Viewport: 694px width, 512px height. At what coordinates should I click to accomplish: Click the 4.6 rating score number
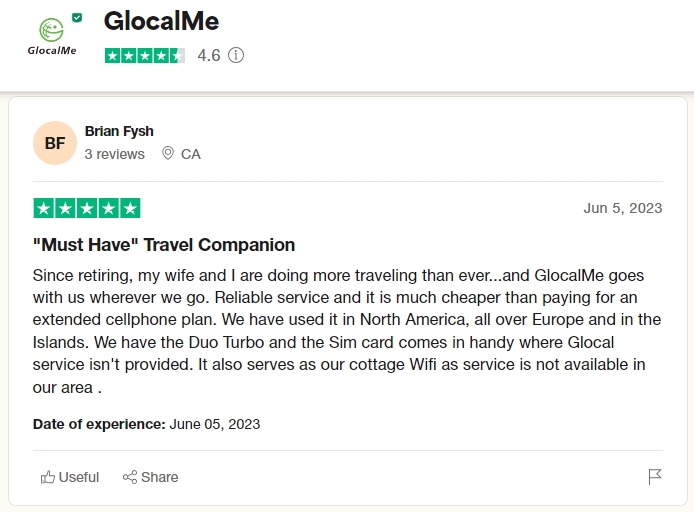click(x=208, y=56)
